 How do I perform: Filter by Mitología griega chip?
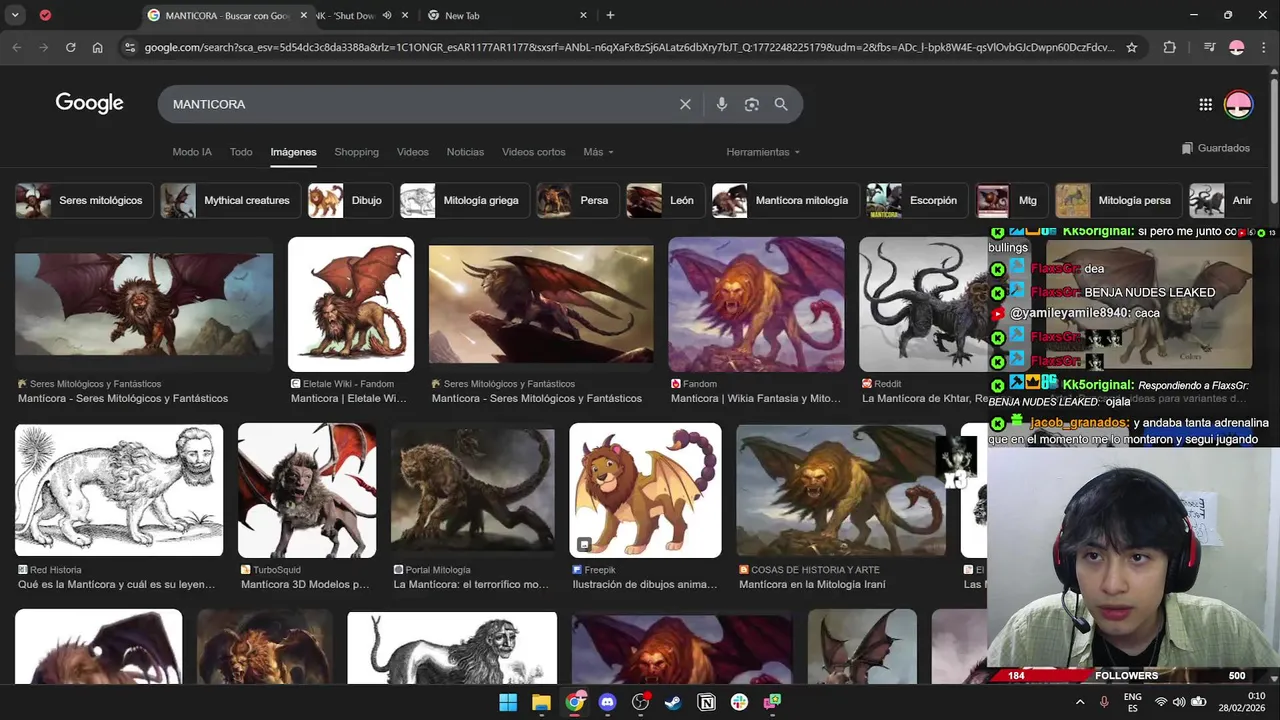point(464,200)
